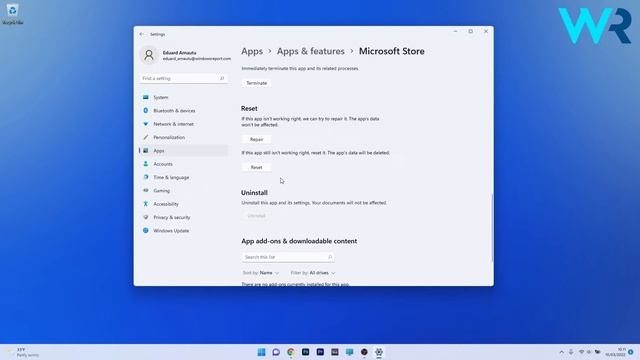Select the Reset section heading

[249, 109]
